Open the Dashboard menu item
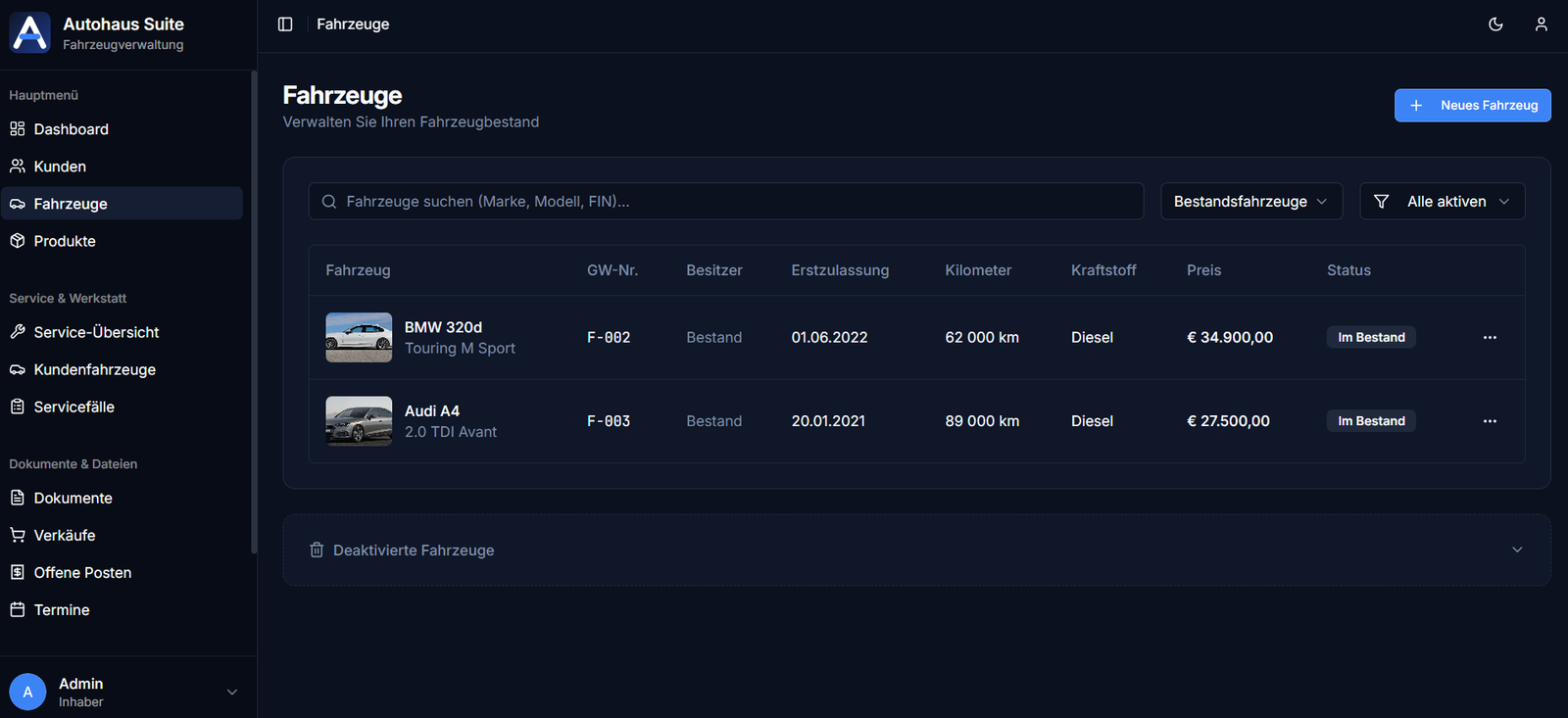 (71, 129)
